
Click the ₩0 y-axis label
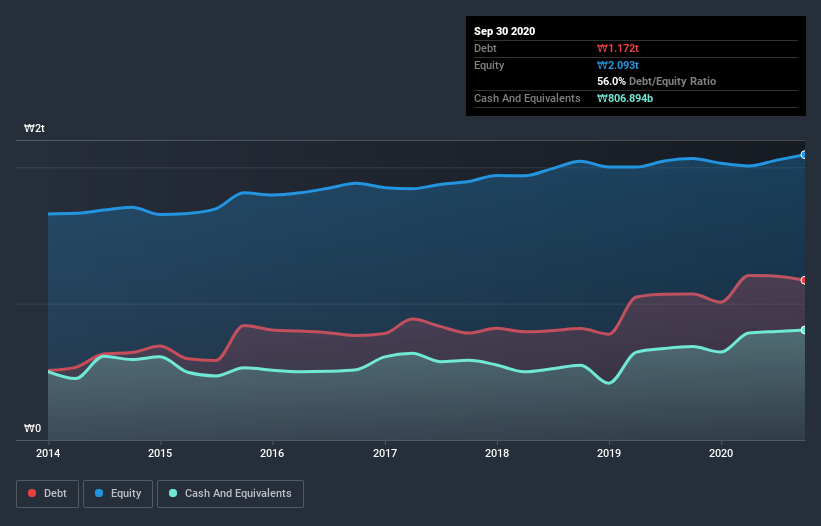pyautogui.click(x=32, y=428)
